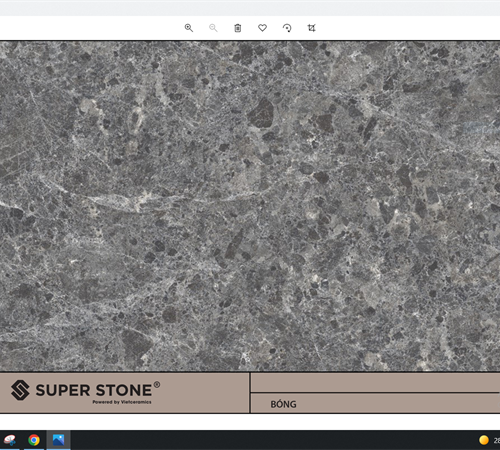Viewport: 500px width, 450px height.
Task: Toggle the heart favorite icon
Action: coord(262,28)
